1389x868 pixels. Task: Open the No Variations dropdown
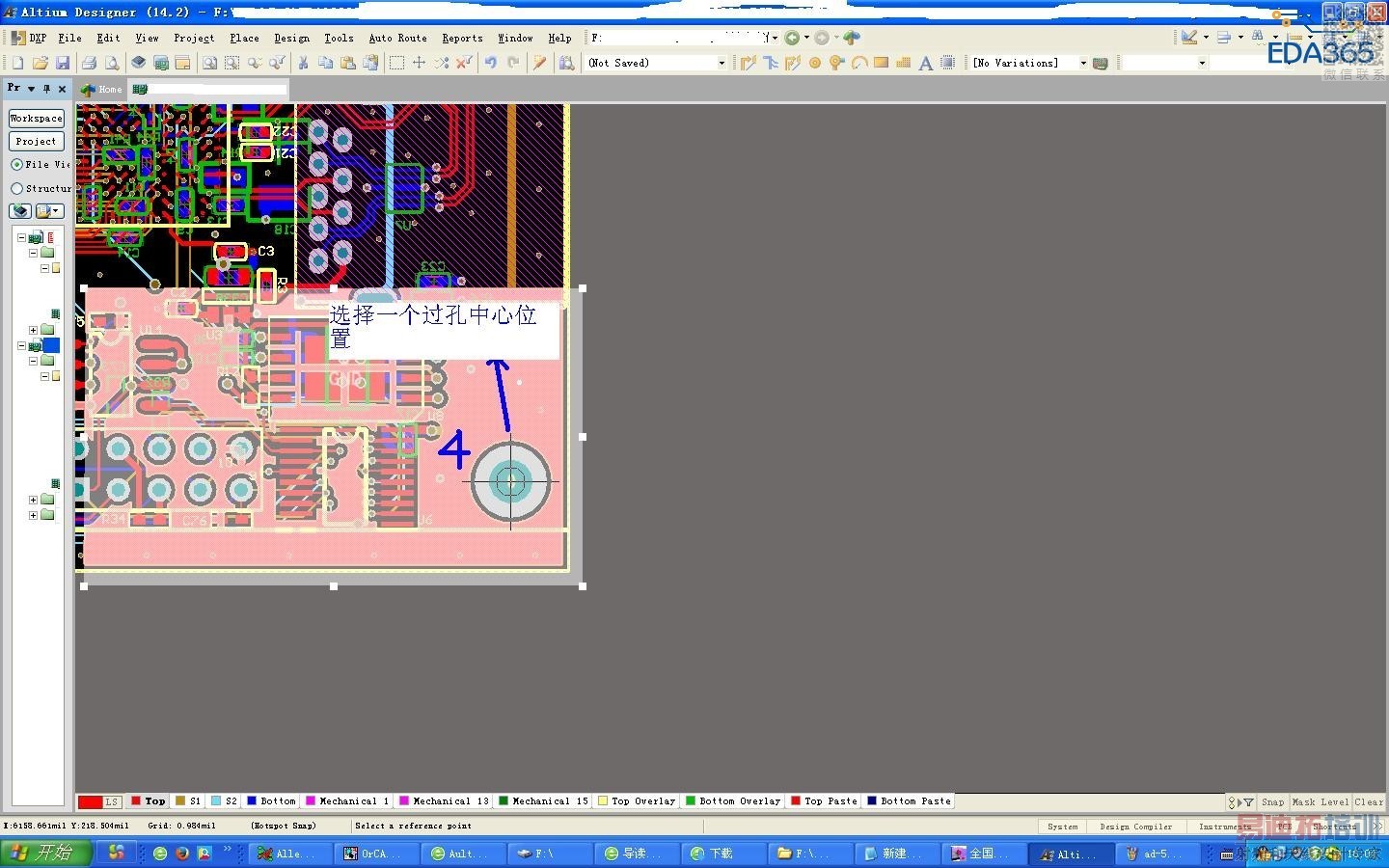tap(1083, 63)
